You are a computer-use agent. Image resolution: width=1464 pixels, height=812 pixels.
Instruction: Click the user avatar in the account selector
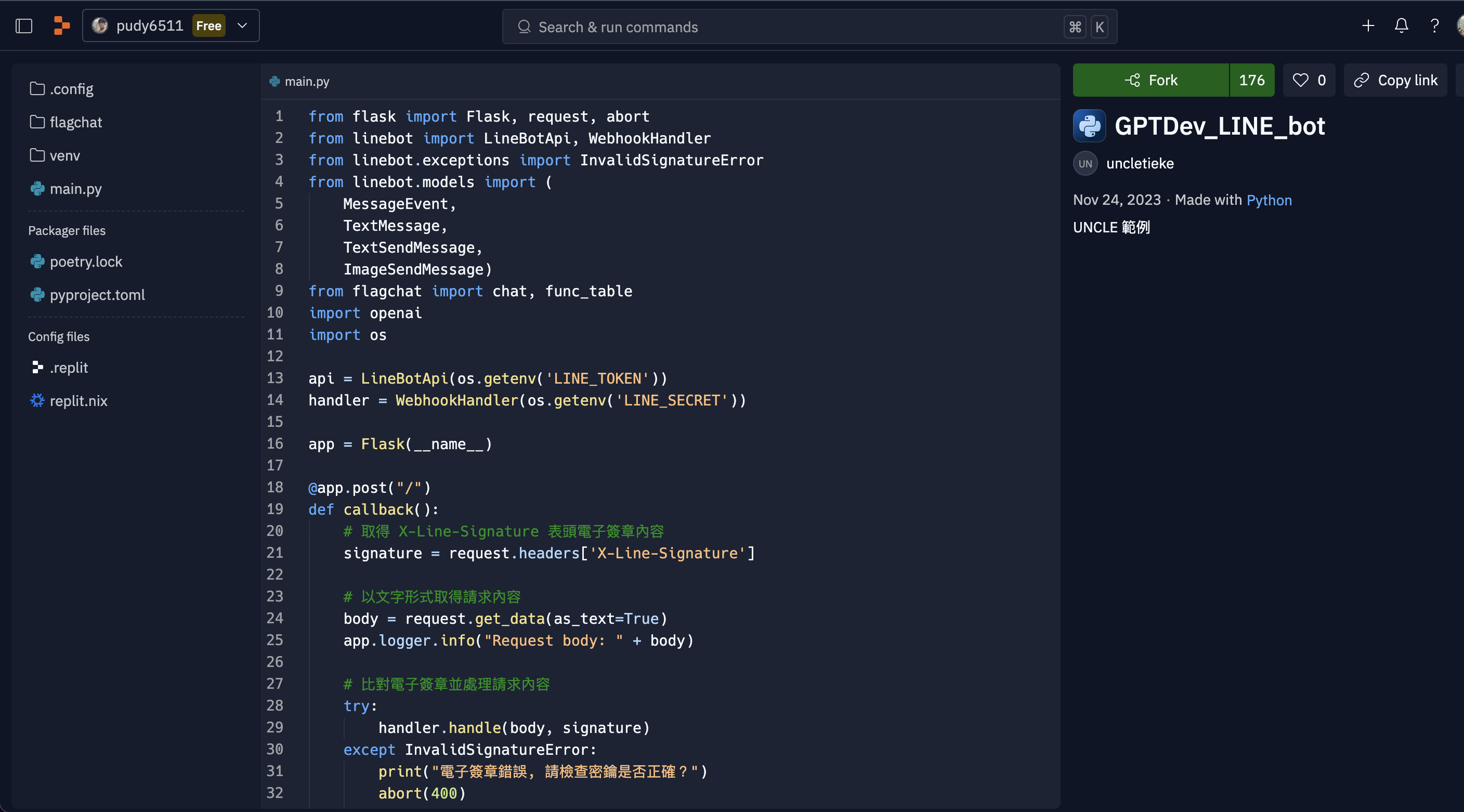coord(100,25)
